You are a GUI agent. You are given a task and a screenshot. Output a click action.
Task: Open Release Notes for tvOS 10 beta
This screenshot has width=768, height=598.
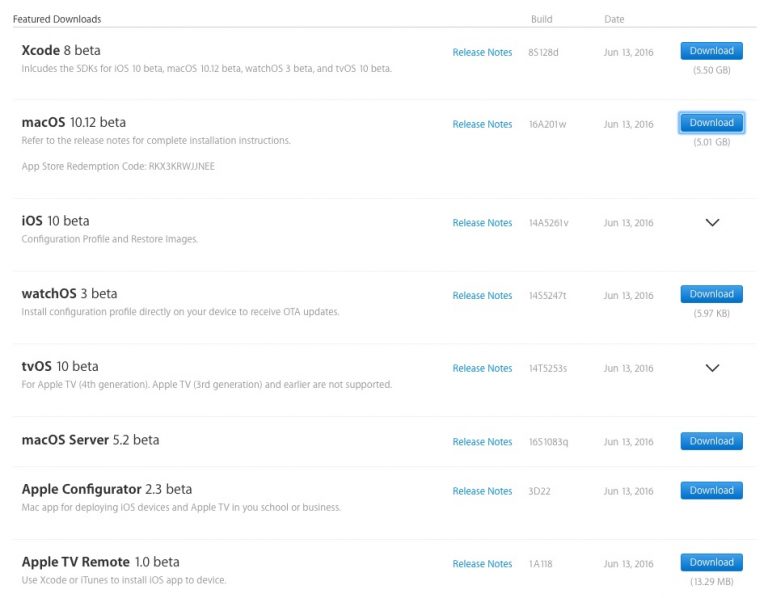pos(482,369)
